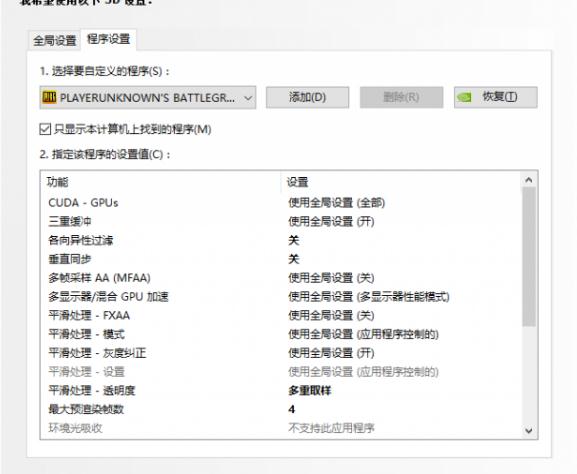
Task: Click the settings list scrollbar thumb
Action: coord(529,257)
